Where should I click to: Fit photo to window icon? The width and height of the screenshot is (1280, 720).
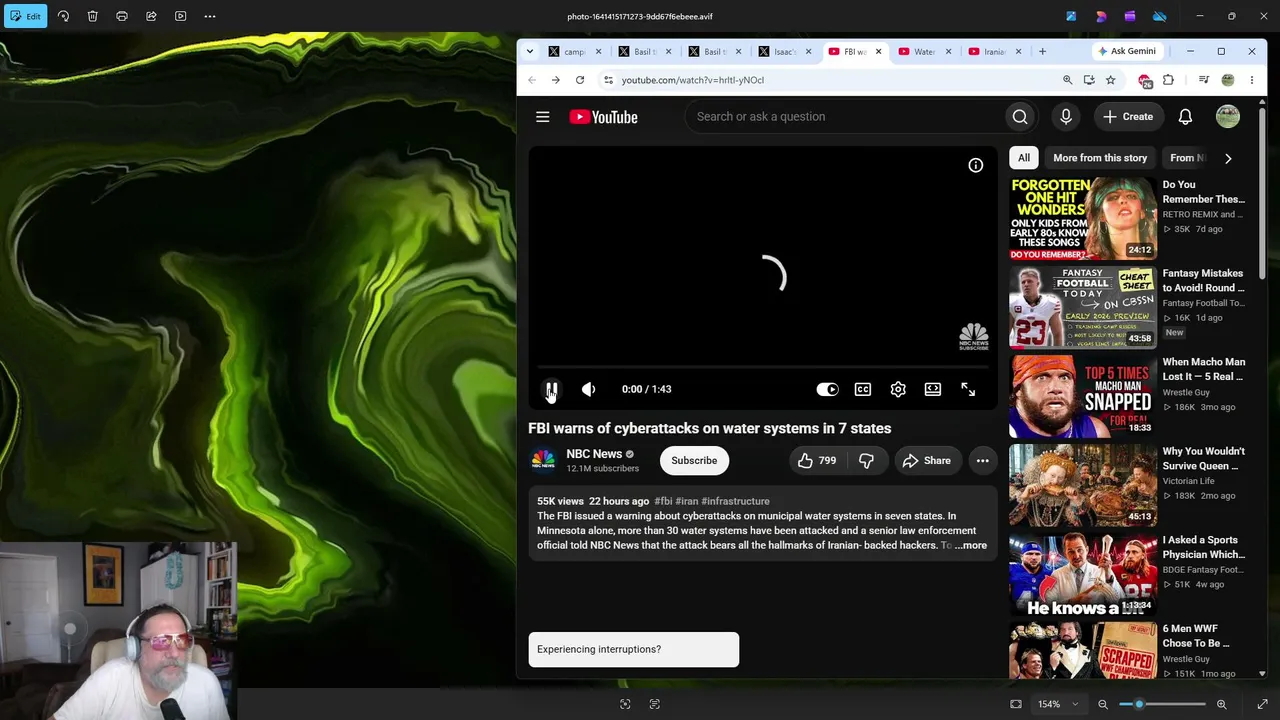coord(1016,704)
